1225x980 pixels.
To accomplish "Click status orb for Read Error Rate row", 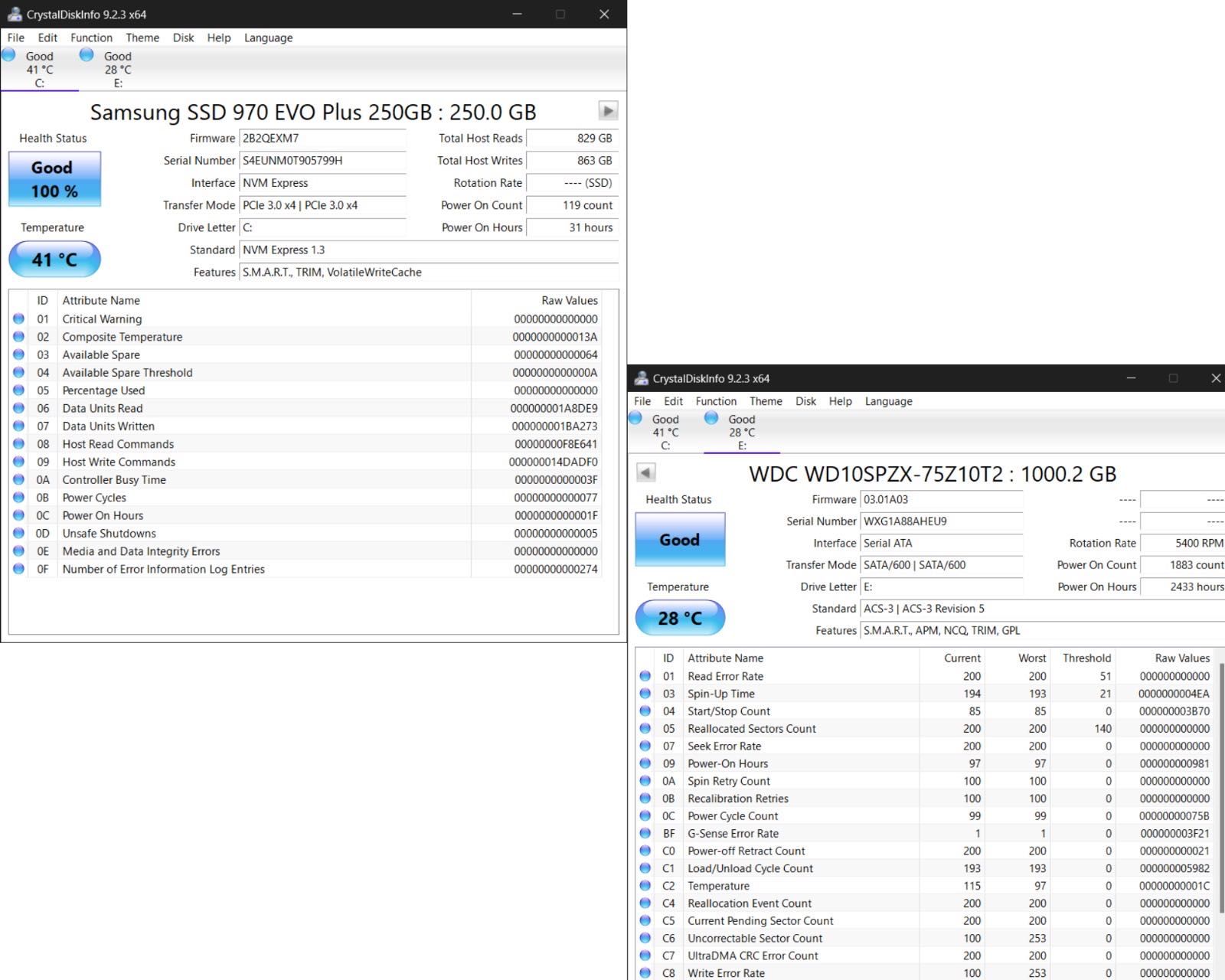I will coord(645,676).
